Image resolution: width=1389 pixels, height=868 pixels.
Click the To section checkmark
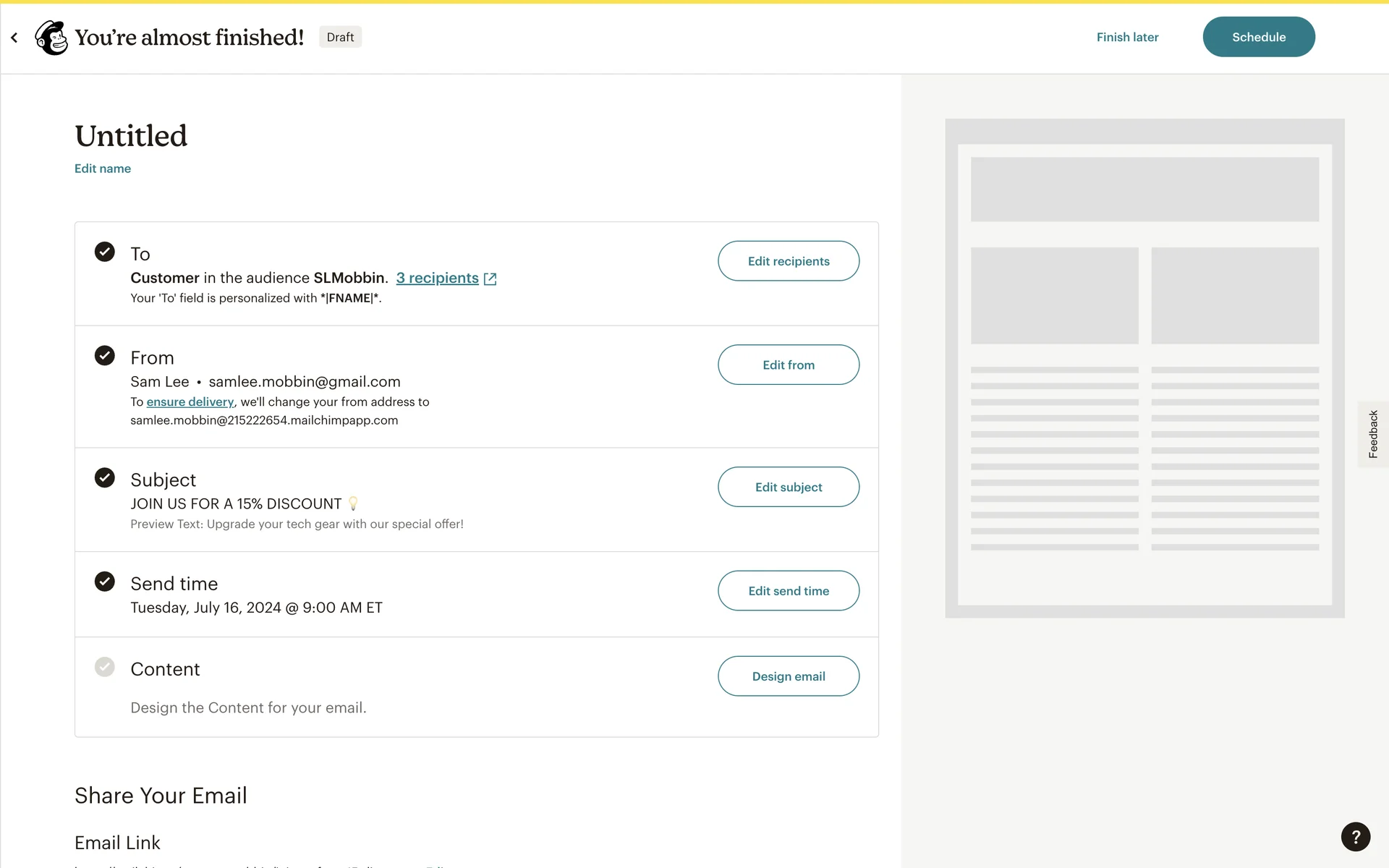105,252
